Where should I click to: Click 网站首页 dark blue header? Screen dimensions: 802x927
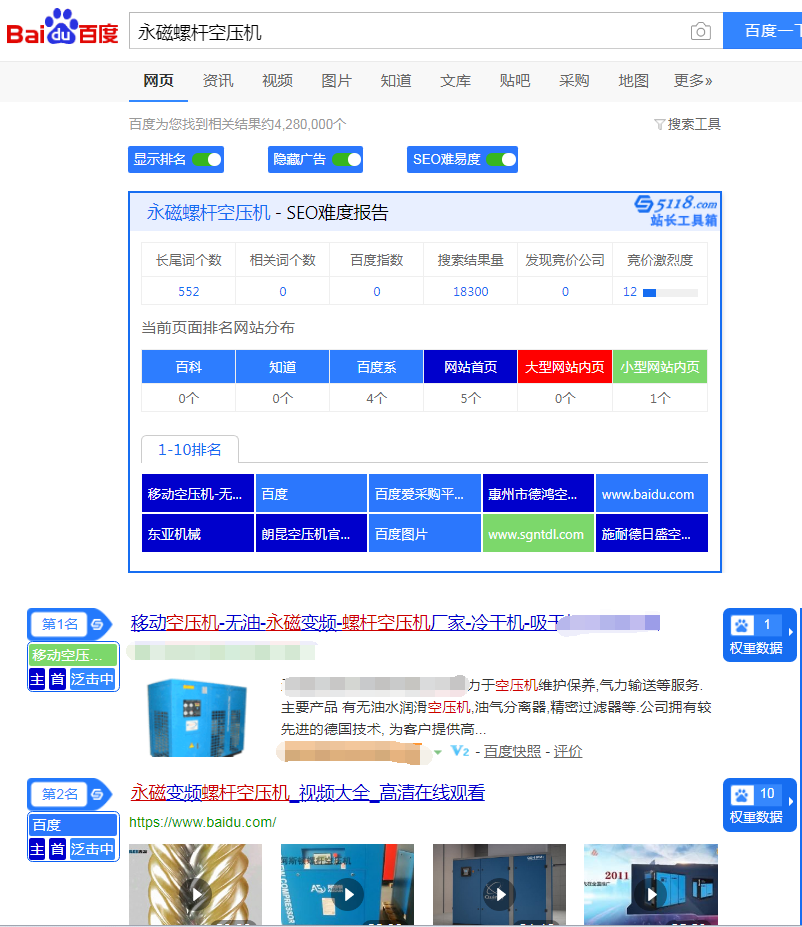pyautogui.click(x=470, y=367)
